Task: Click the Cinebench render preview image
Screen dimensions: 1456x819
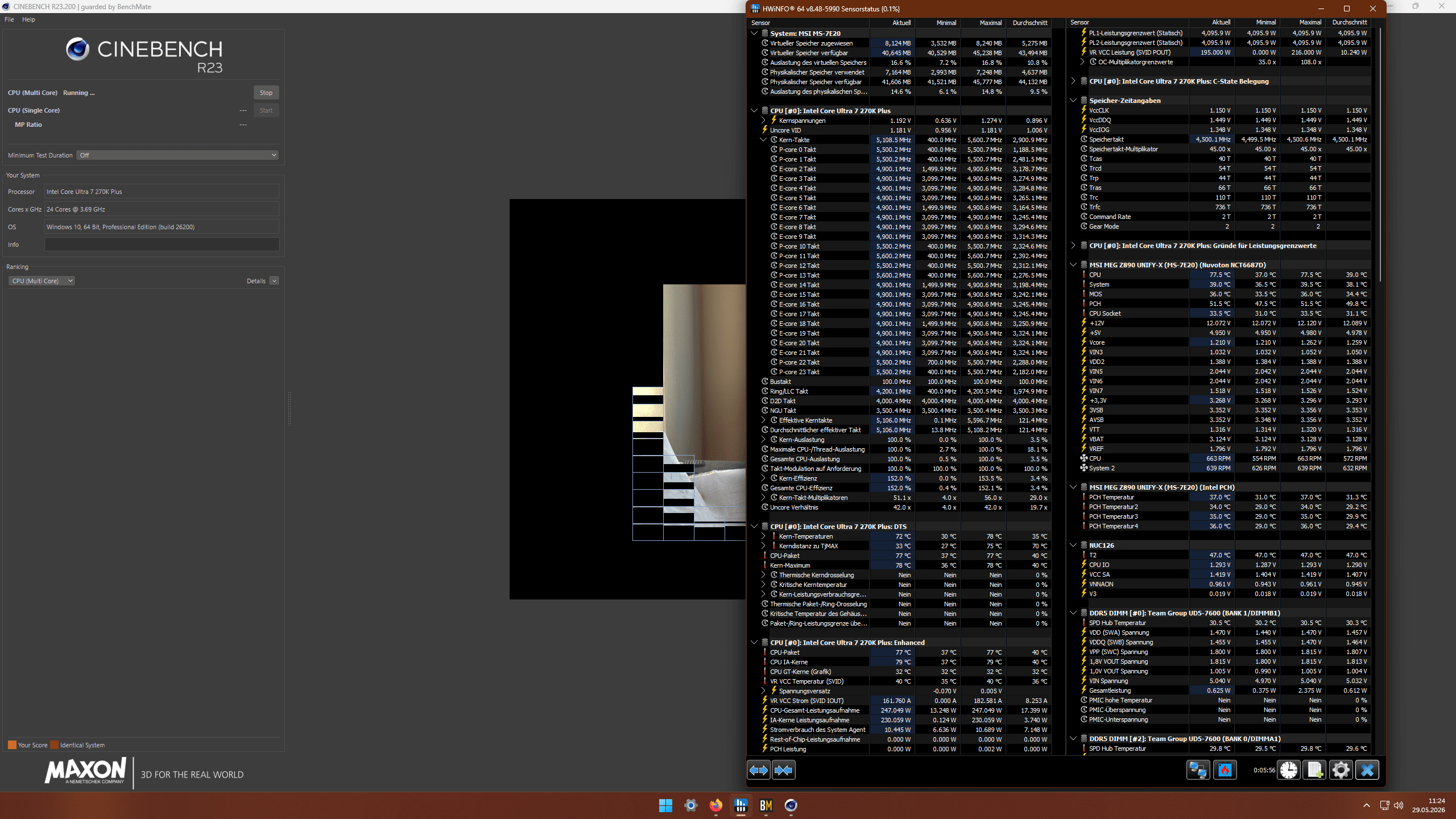Action: tap(627, 399)
